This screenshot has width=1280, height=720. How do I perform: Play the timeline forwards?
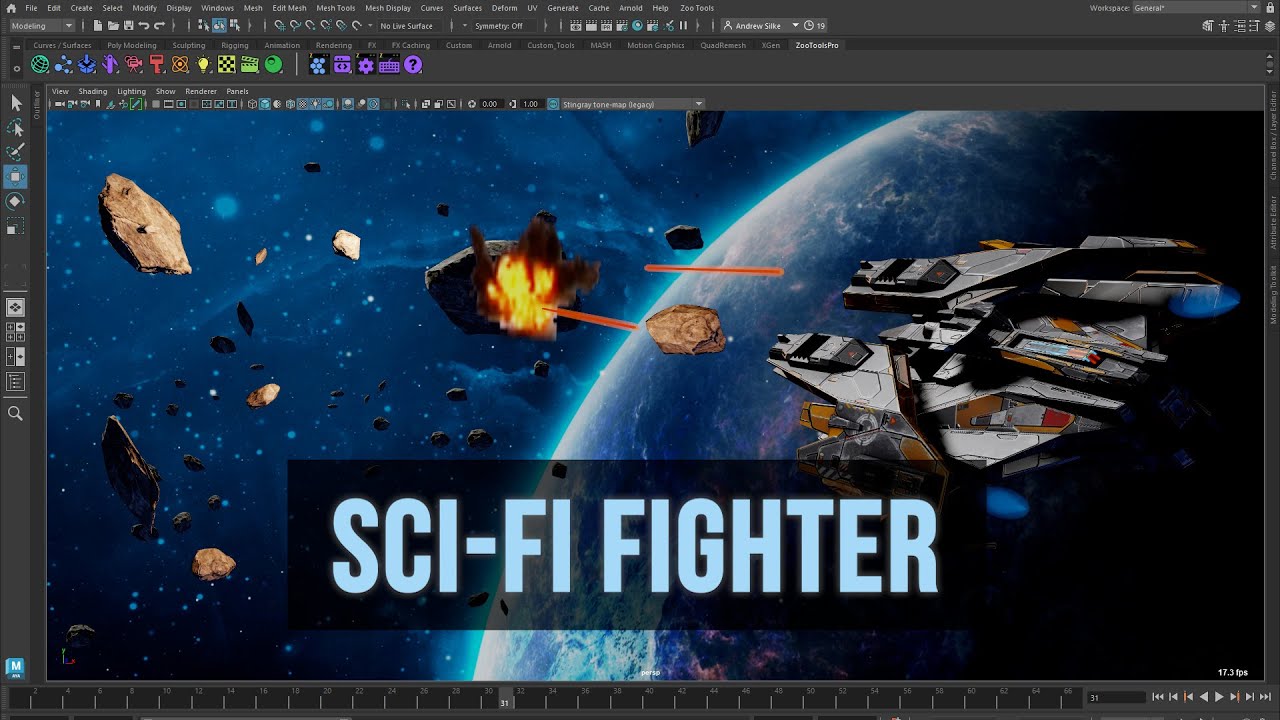1219,697
